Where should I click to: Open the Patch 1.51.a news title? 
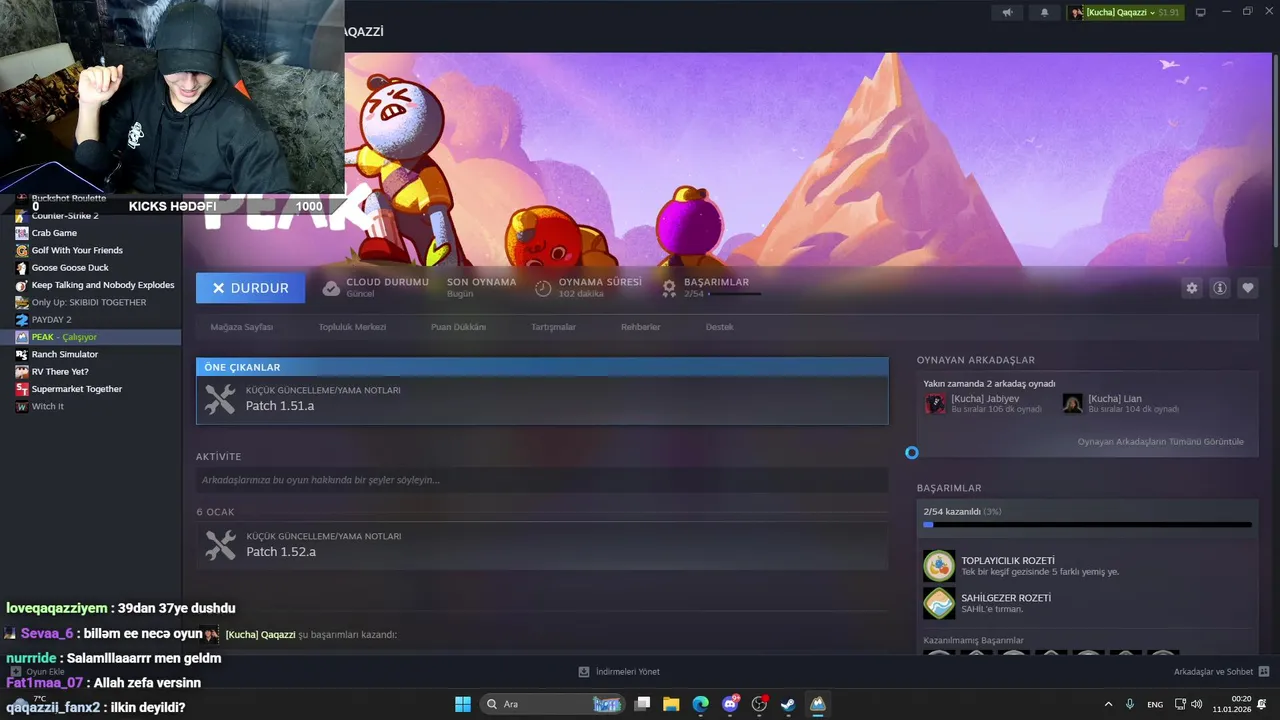click(x=280, y=406)
